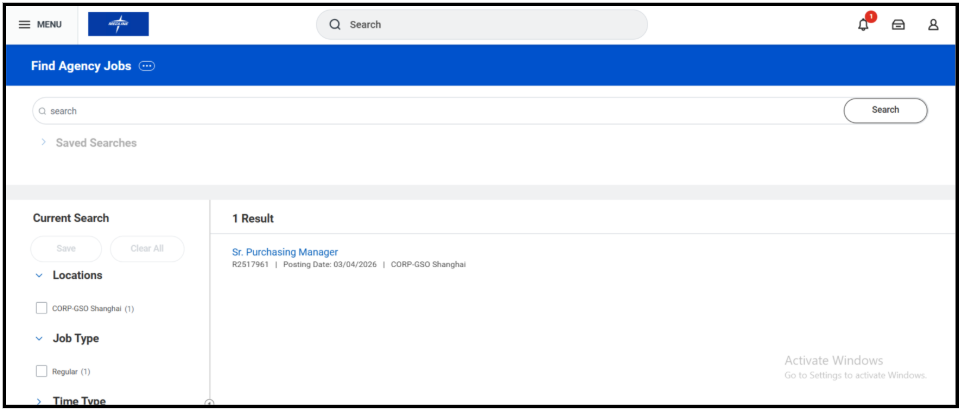Viewport: 960px width, 411px height.
Task: Check the CORP-GSO Shanghai location checkbox
Action: pyautogui.click(x=42, y=308)
